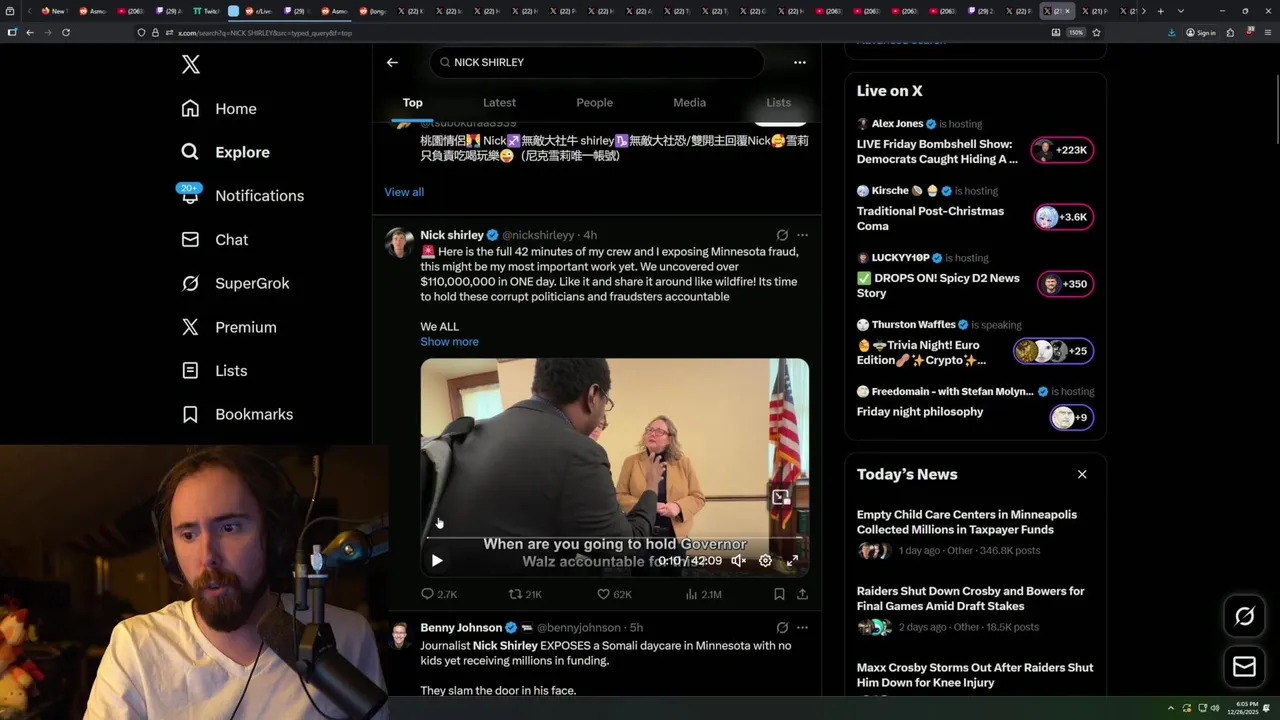Mute the video volume icon

pyautogui.click(x=739, y=561)
